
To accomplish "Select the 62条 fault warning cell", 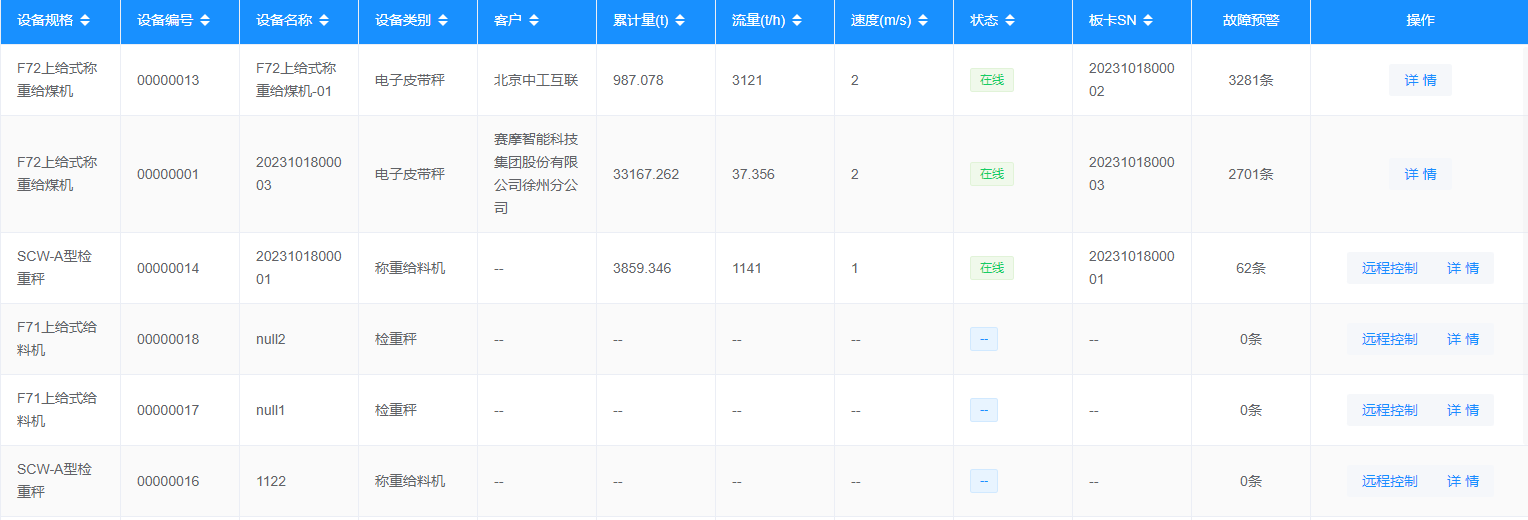I will 1250,268.
